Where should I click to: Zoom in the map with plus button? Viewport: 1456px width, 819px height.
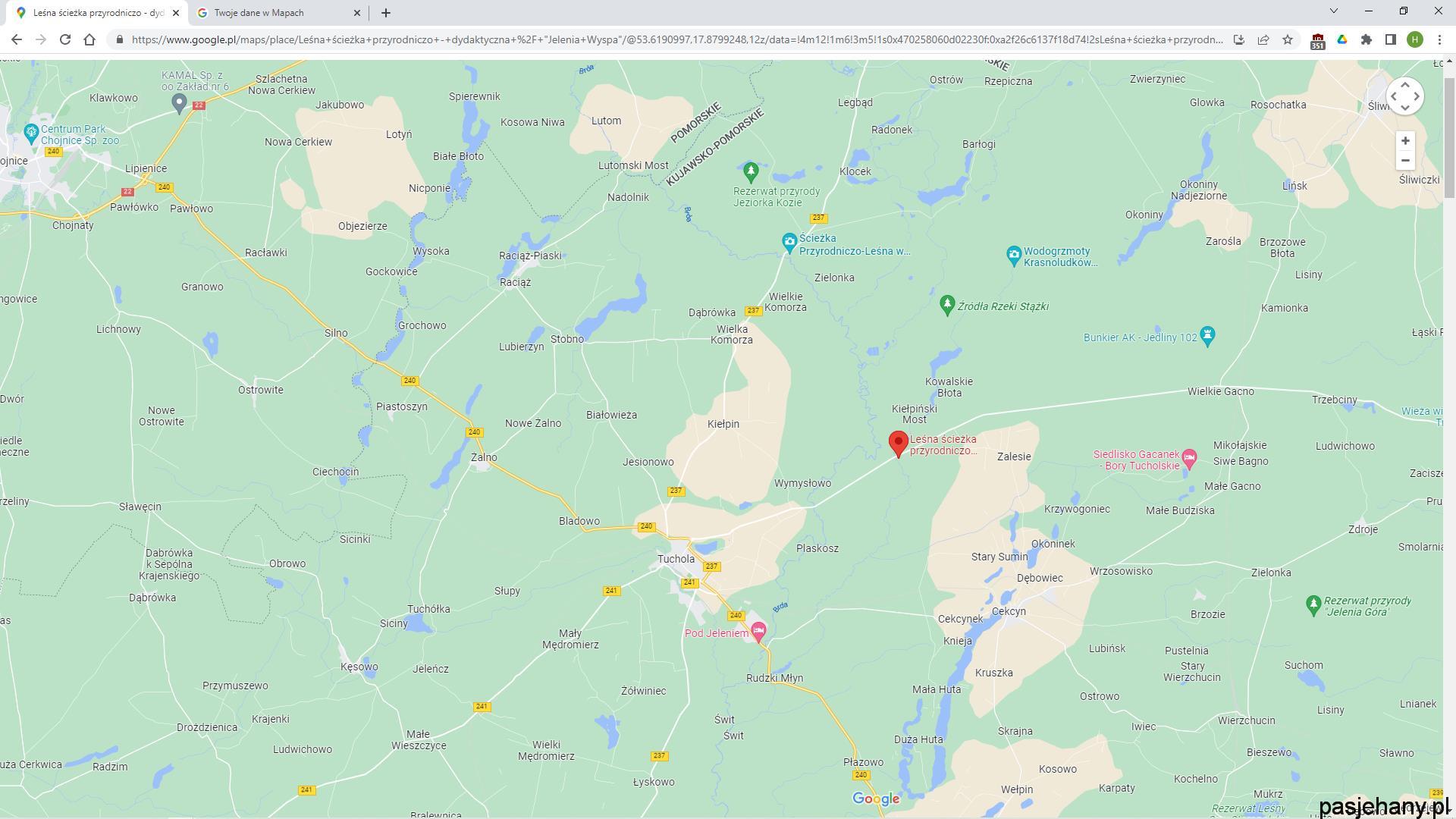(1405, 141)
